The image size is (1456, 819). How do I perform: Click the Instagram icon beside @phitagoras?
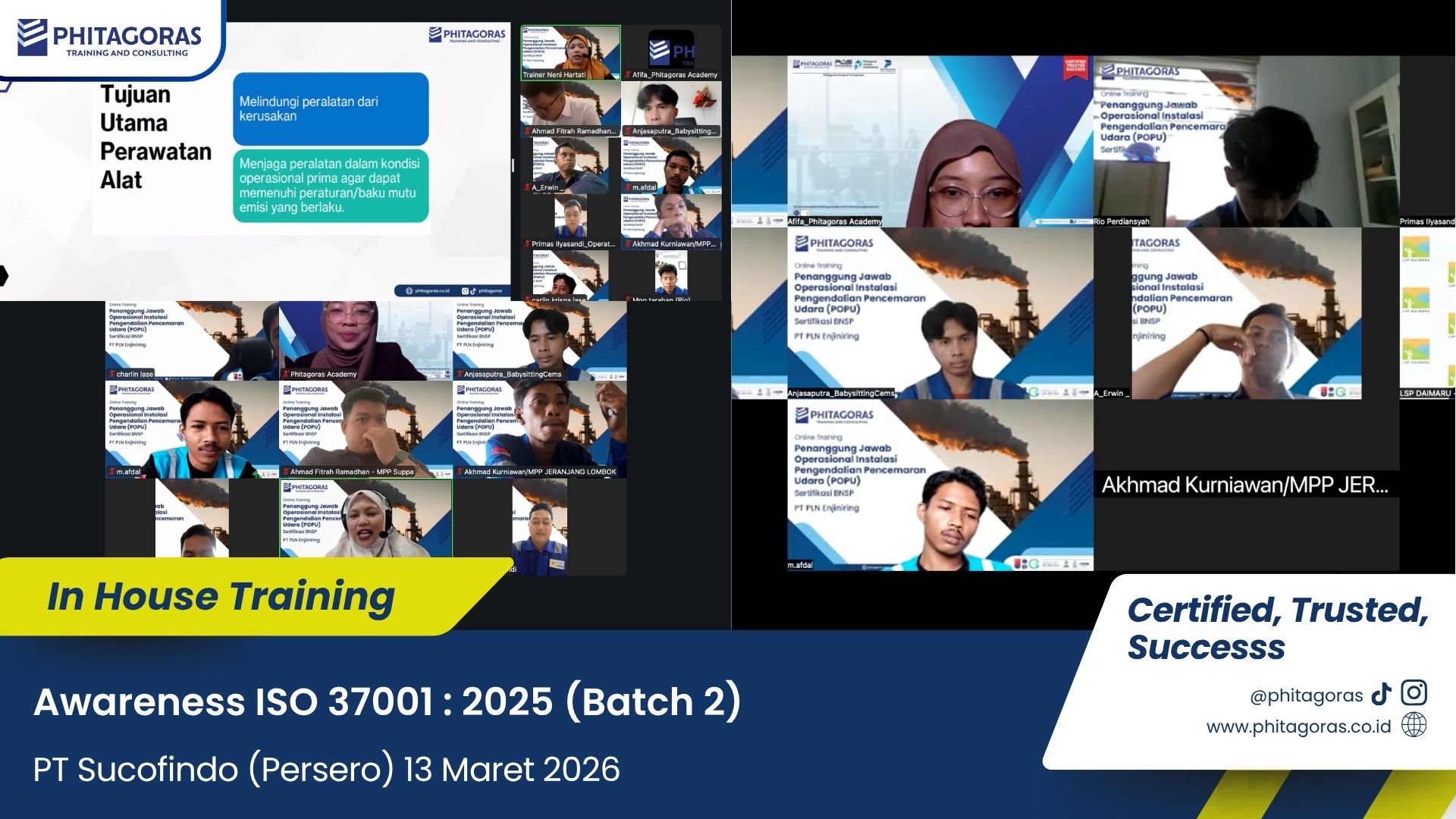click(x=1414, y=693)
